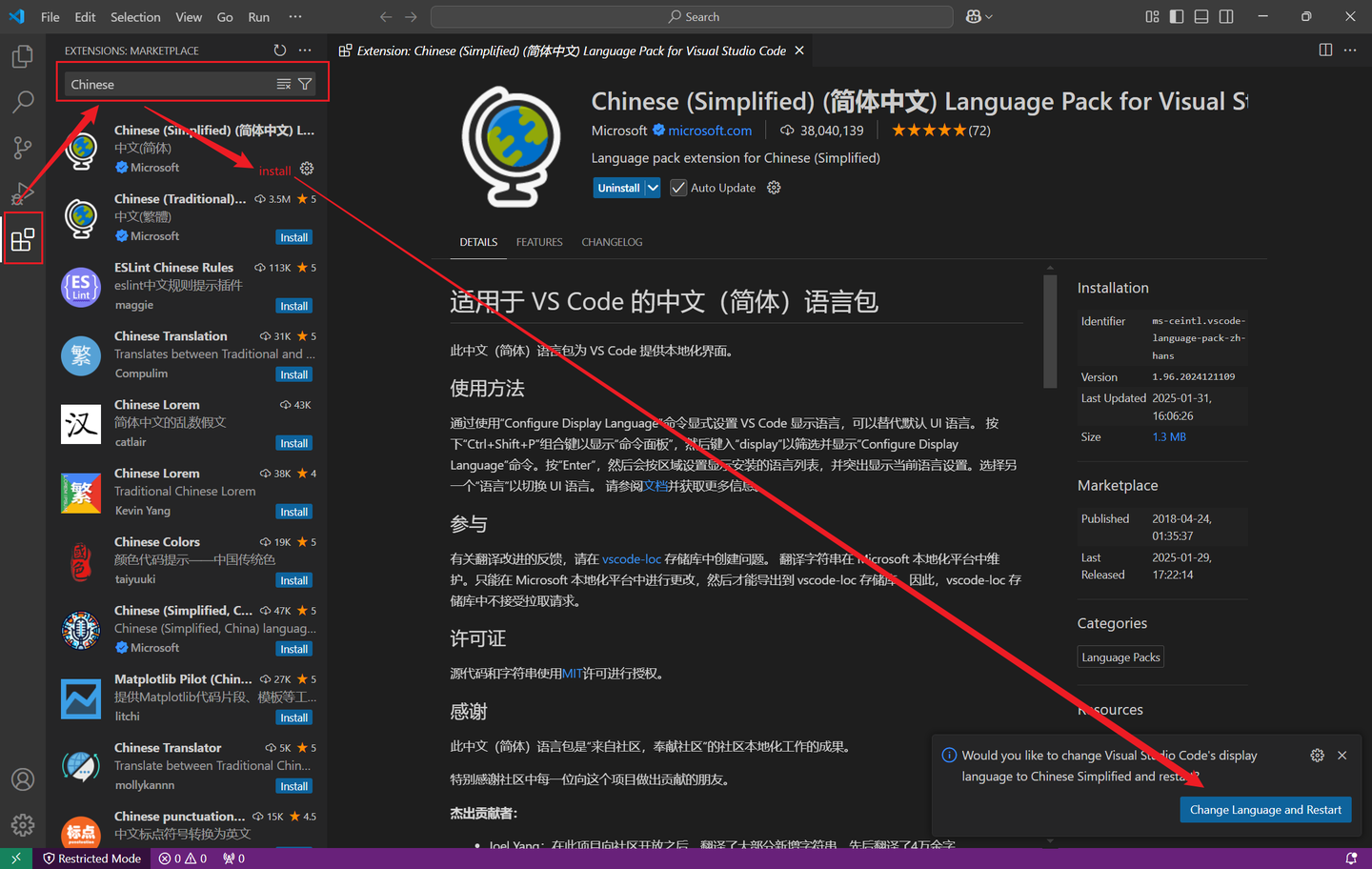Clear extensions search results icon
Image resolution: width=1372 pixels, height=869 pixels.
pos(284,85)
